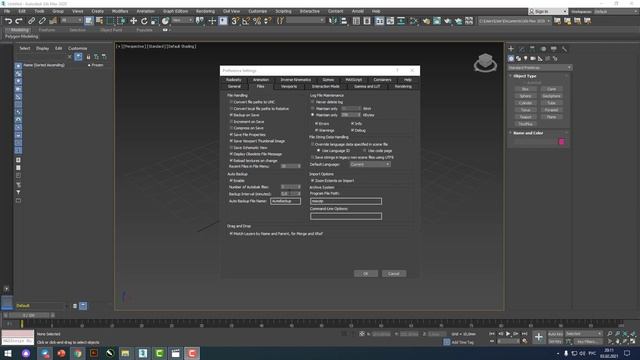Open the project path dropdown in toolbar

pos(514,21)
